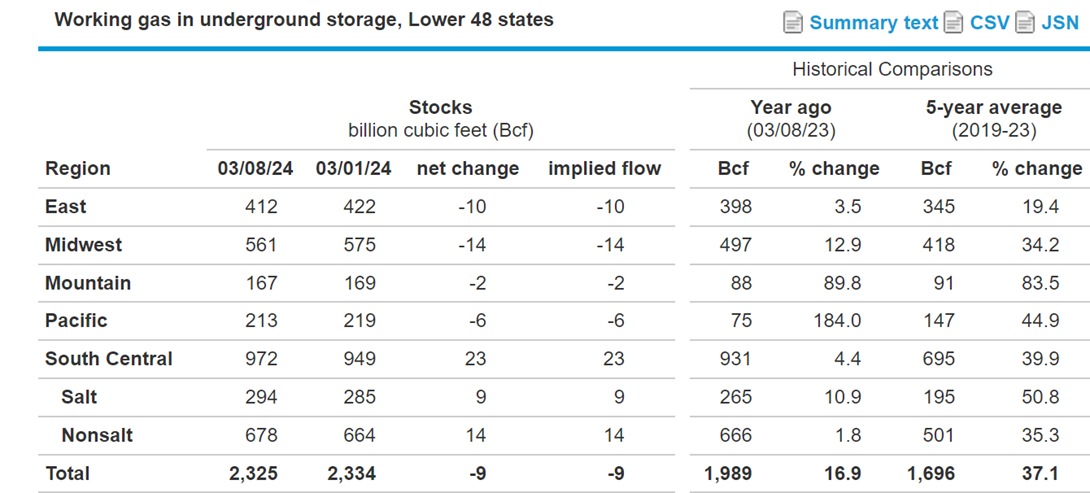
Task: Click the document icon before CSV
Action: [953, 23]
